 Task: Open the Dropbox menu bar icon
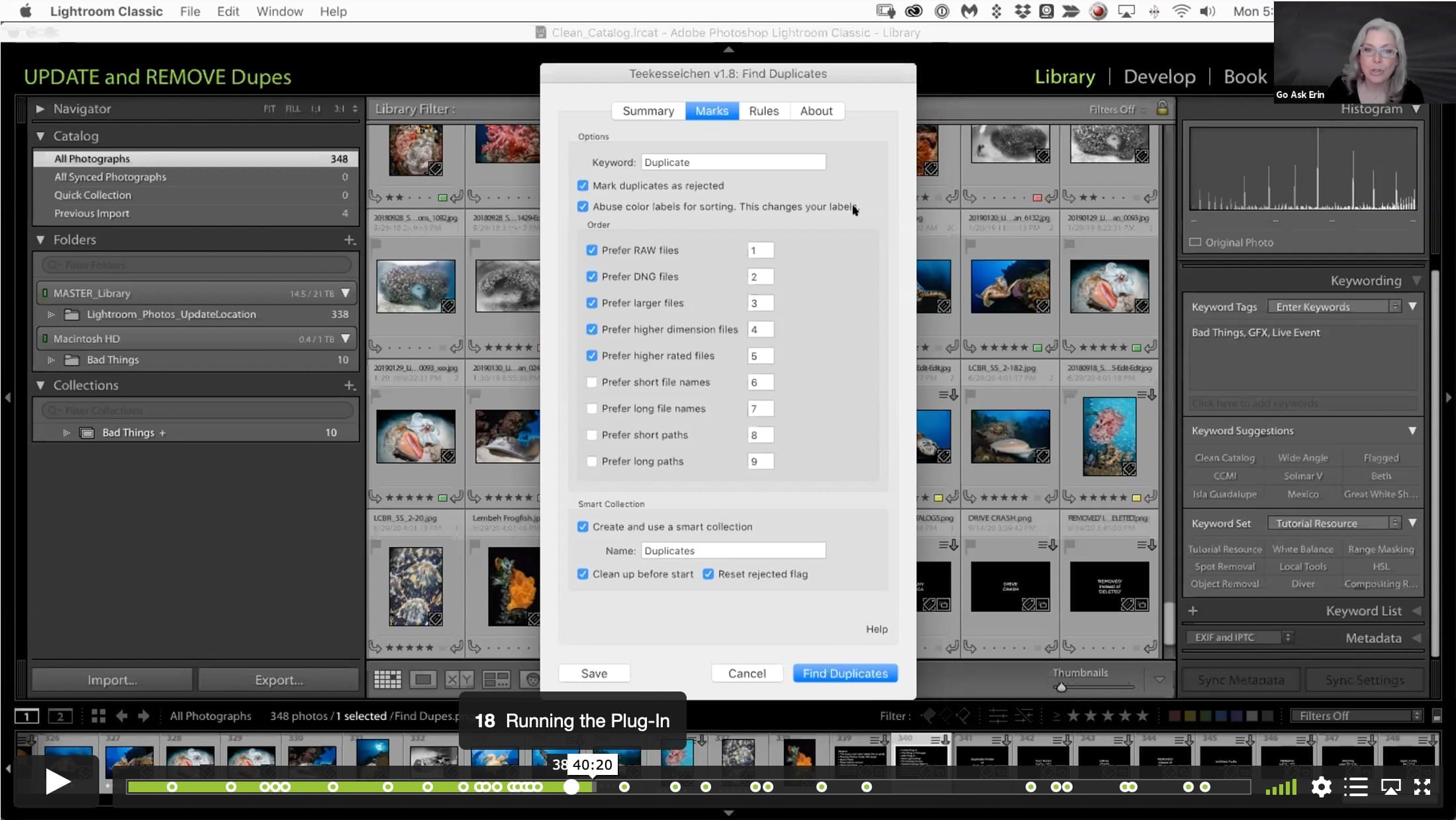click(x=1022, y=11)
